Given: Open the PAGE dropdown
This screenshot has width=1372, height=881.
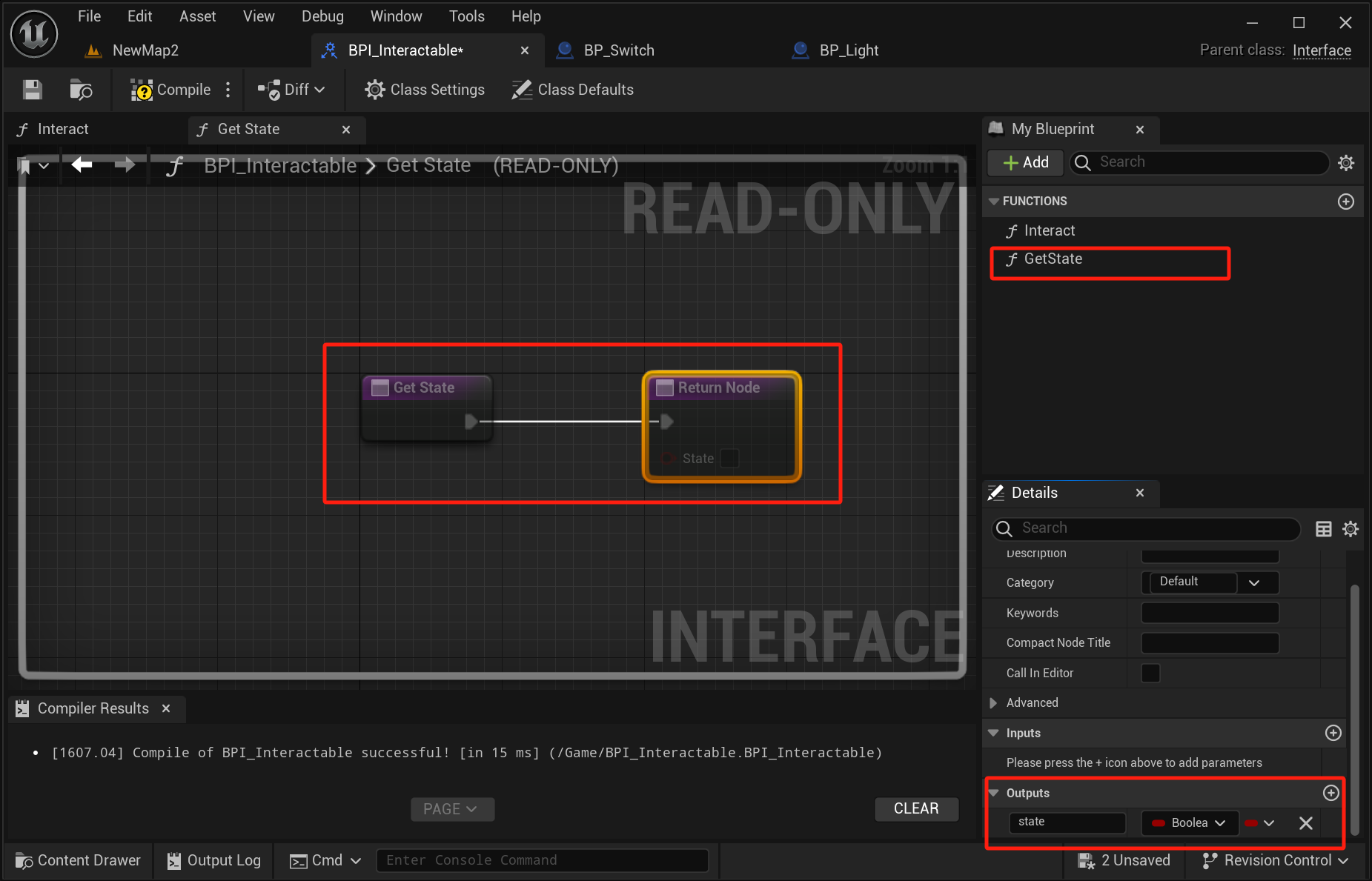Looking at the screenshot, I should (x=452, y=809).
